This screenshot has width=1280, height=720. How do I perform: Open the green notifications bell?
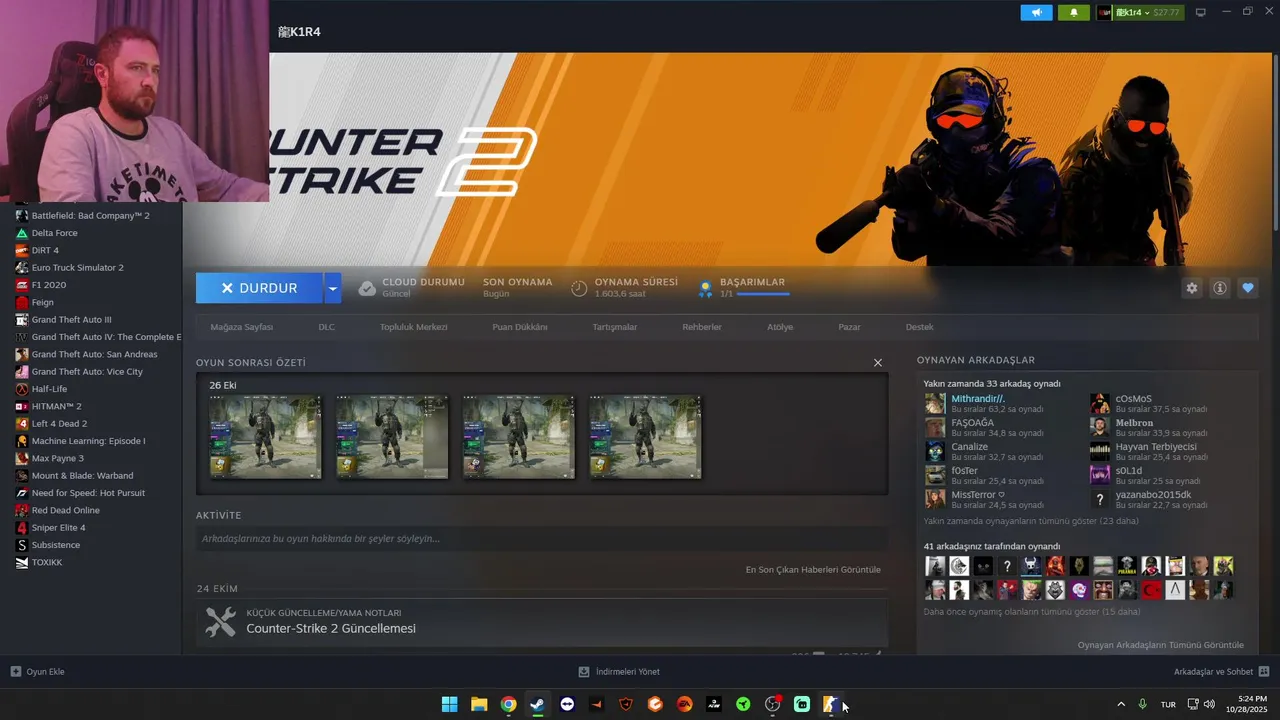pos(1074,12)
